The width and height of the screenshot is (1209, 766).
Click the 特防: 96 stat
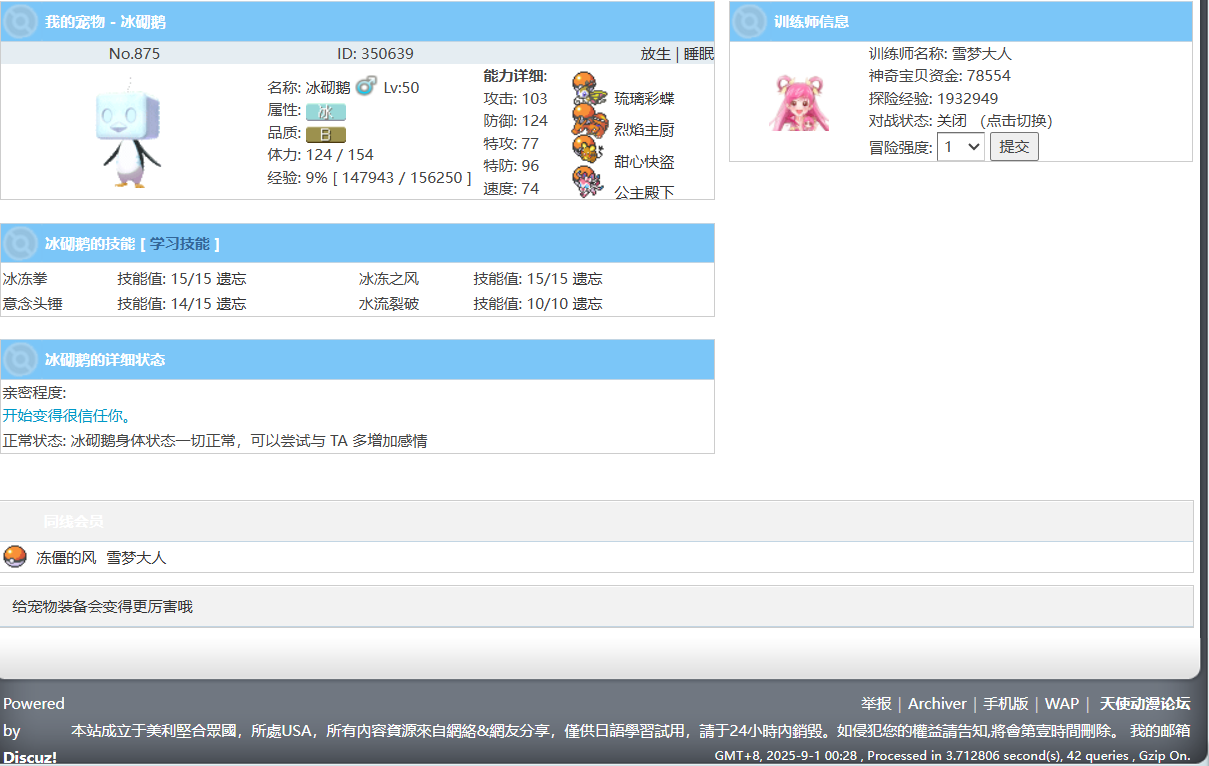(511, 166)
